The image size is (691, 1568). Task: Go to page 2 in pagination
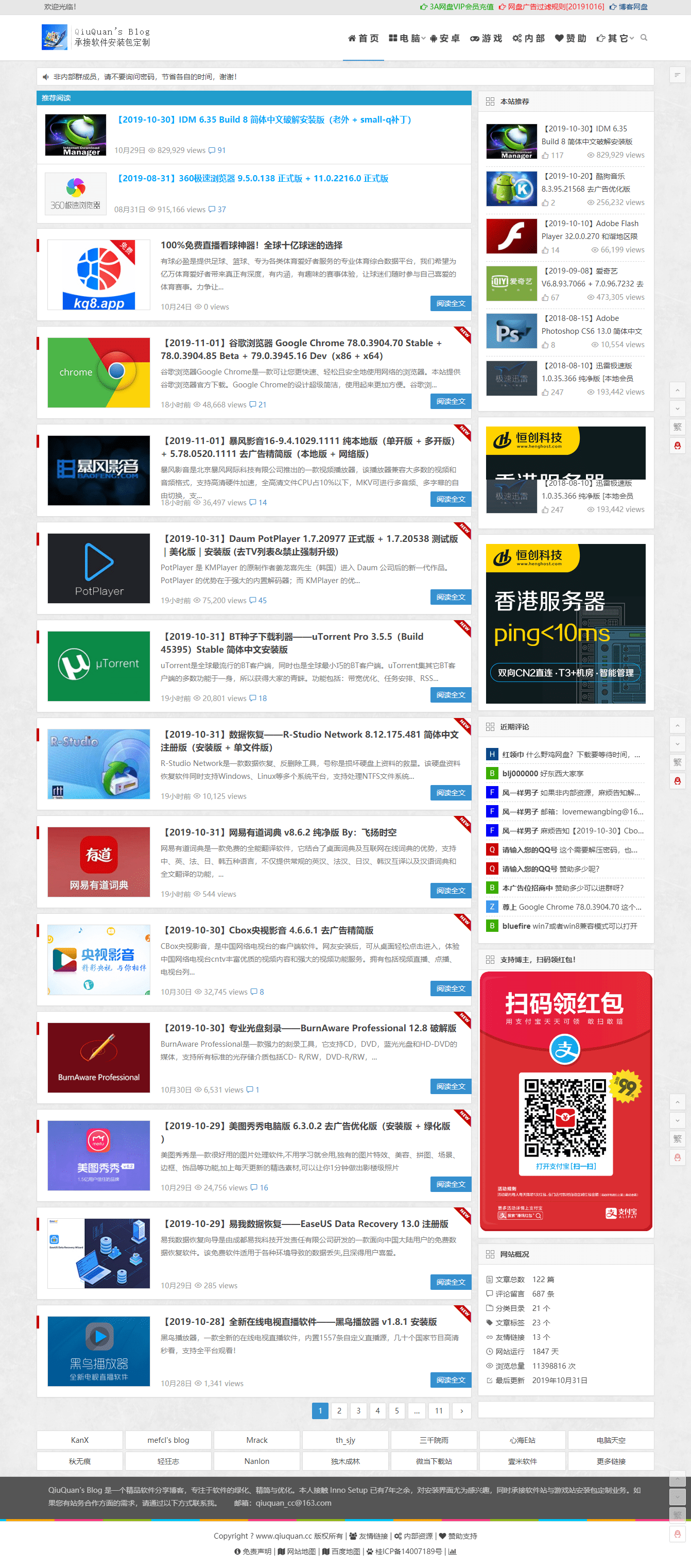click(x=339, y=1410)
